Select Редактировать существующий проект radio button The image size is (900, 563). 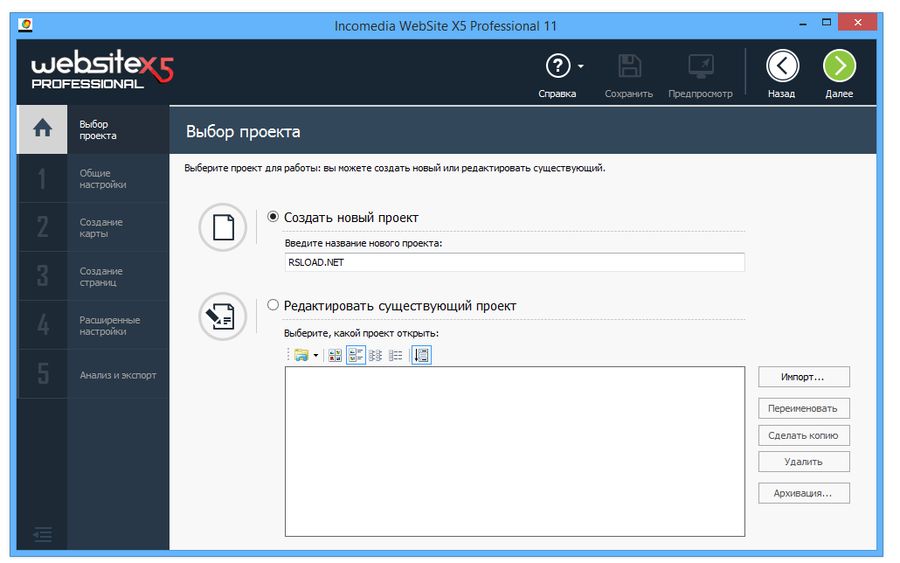coord(273,305)
